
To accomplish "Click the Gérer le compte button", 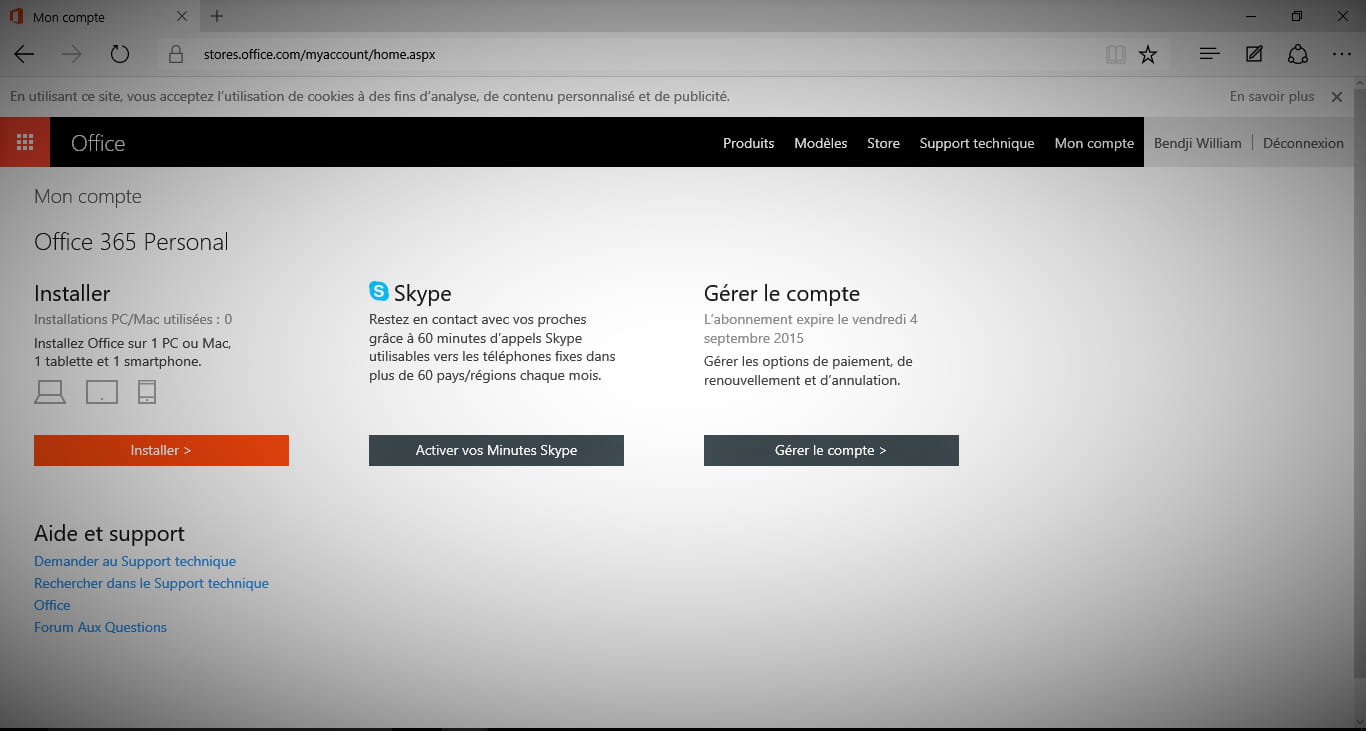I will click(831, 450).
